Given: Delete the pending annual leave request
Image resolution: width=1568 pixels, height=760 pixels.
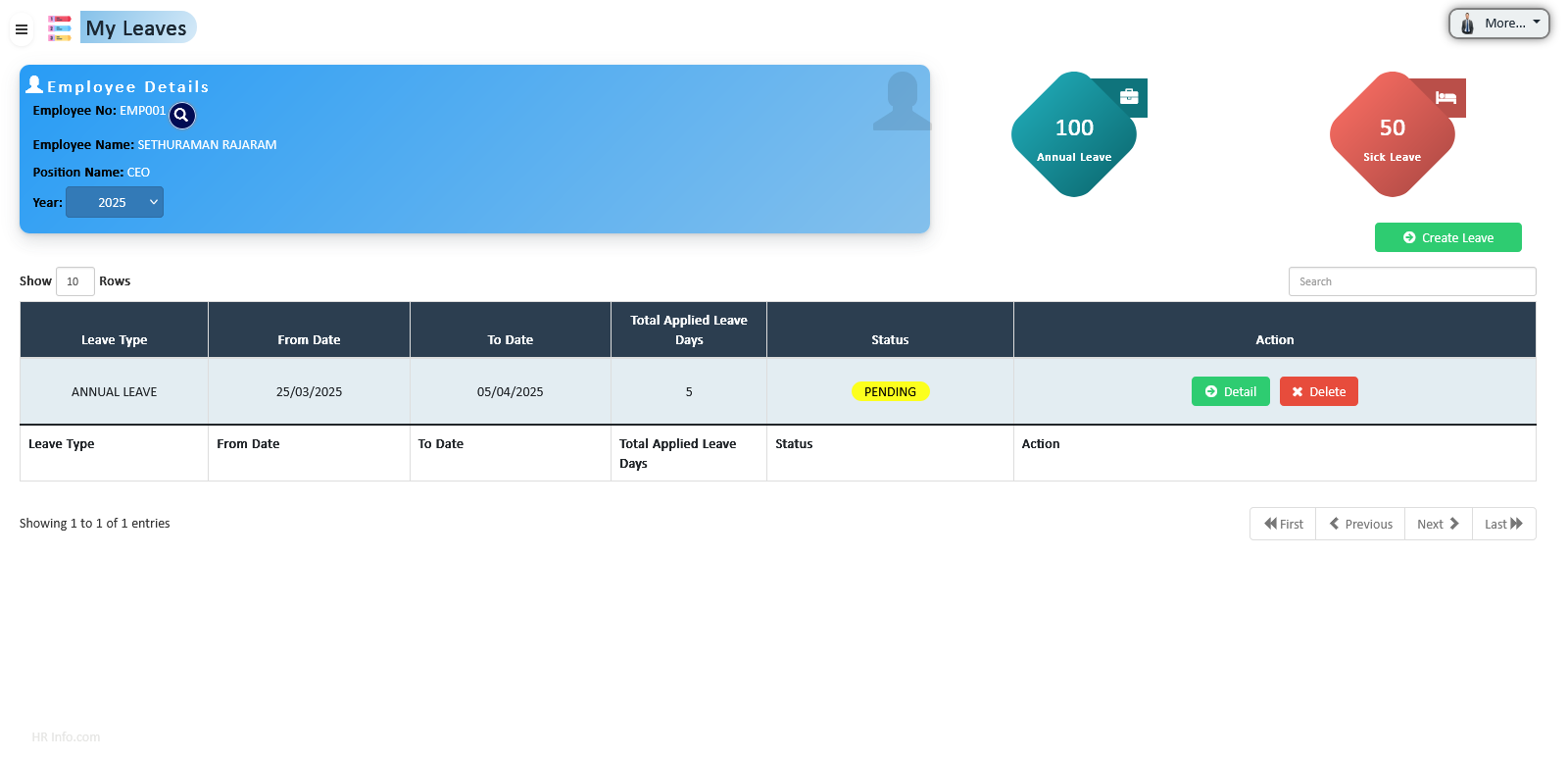Looking at the screenshot, I should pyautogui.click(x=1318, y=391).
